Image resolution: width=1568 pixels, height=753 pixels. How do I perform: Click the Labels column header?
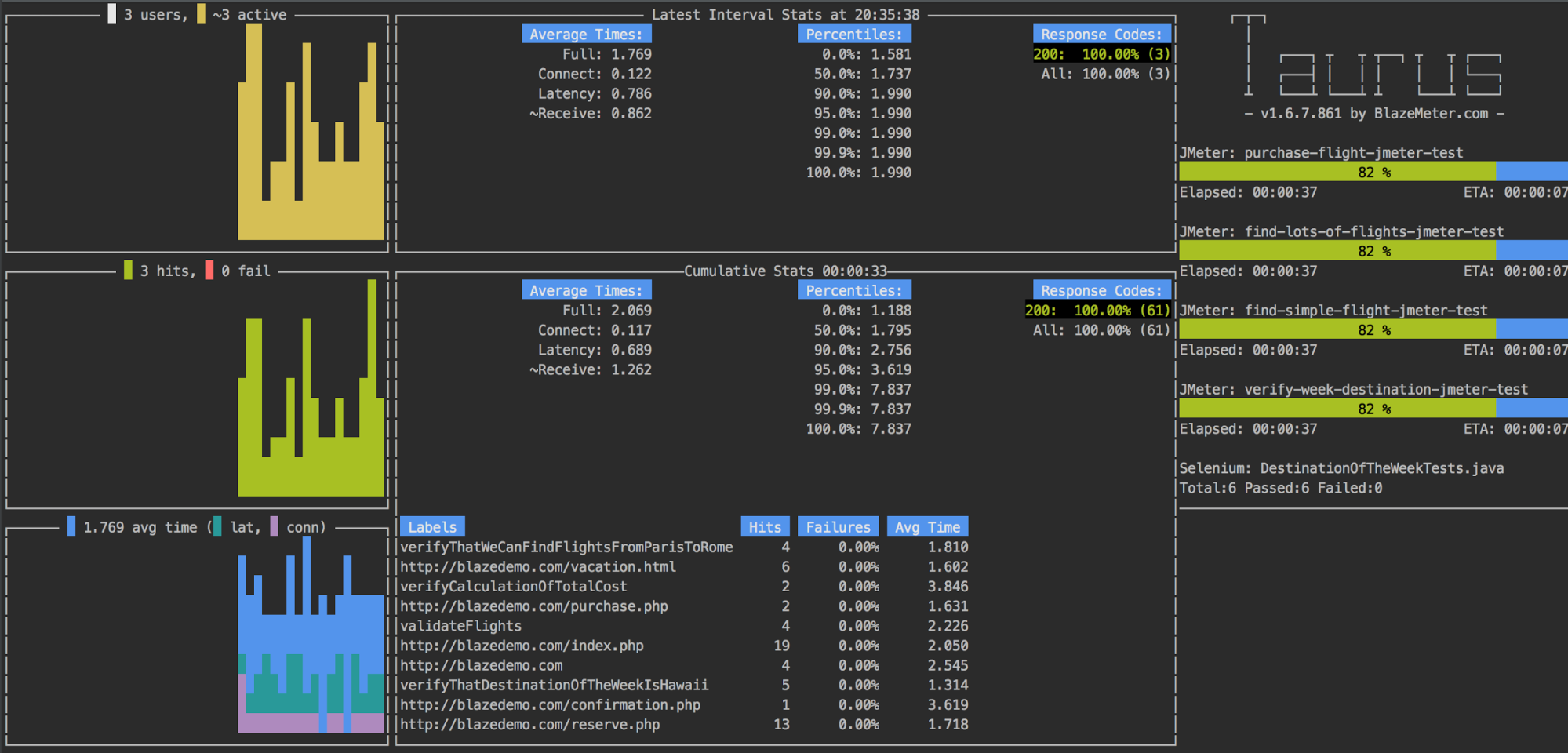click(432, 526)
